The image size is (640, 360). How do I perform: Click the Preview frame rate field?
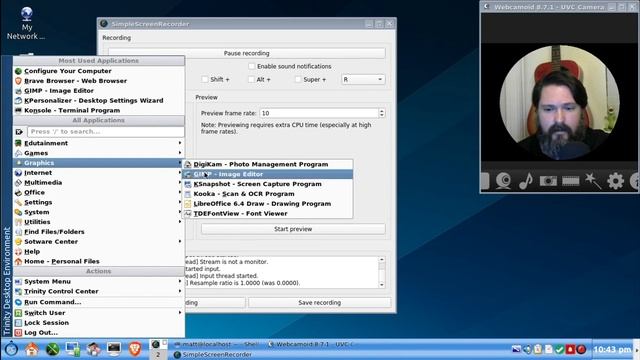tap(319, 113)
